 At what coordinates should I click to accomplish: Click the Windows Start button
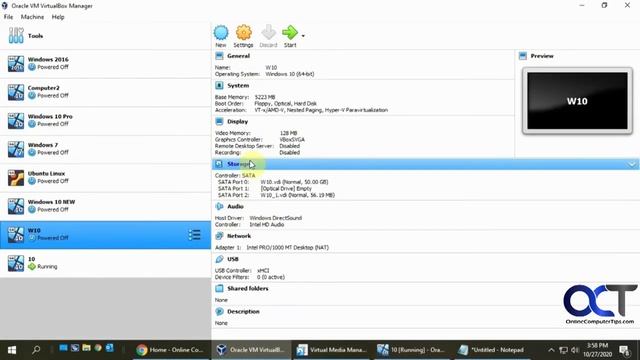tap(12, 350)
